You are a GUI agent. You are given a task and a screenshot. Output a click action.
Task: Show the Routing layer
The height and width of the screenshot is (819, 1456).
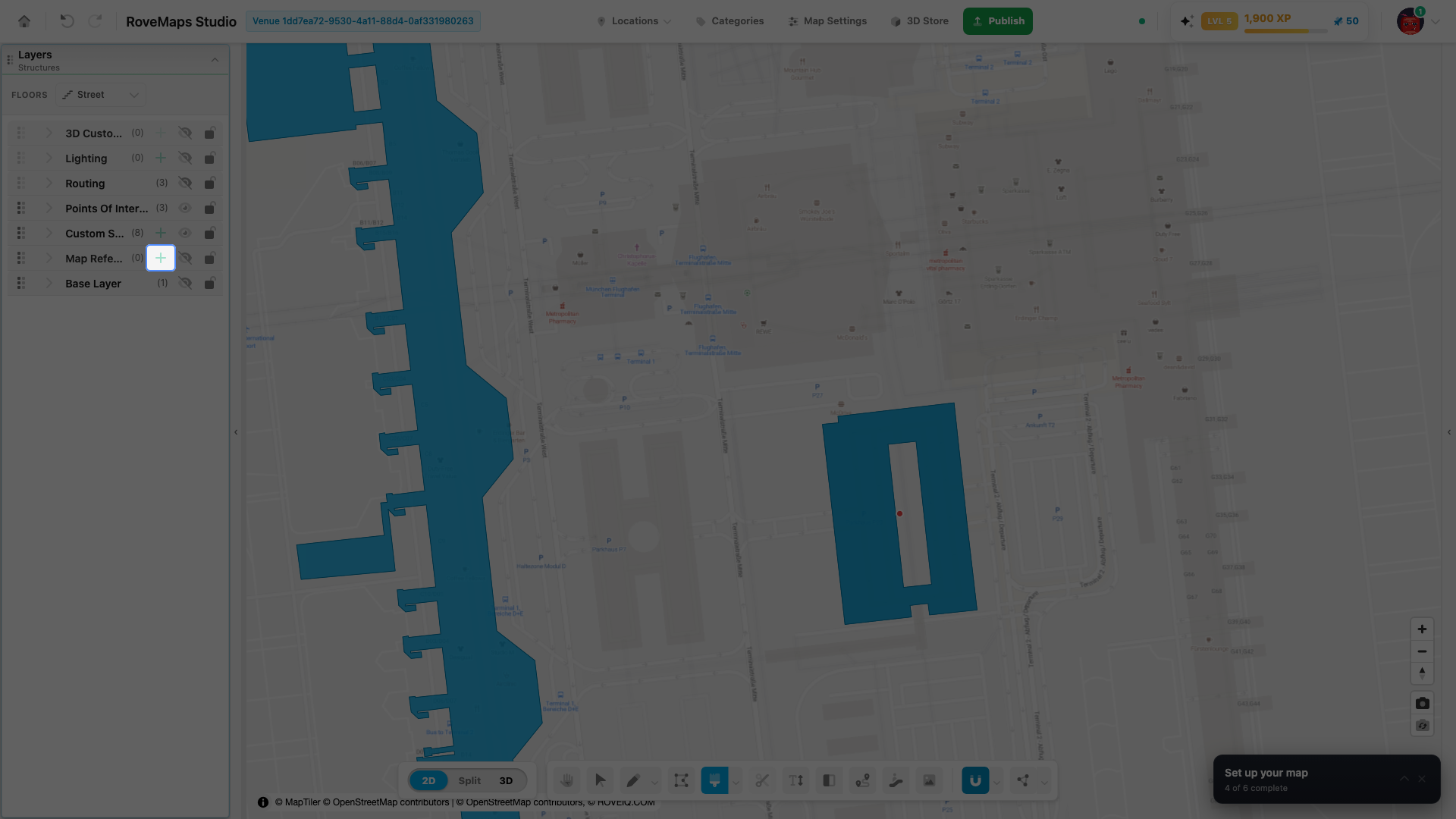pyautogui.click(x=185, y=183)
